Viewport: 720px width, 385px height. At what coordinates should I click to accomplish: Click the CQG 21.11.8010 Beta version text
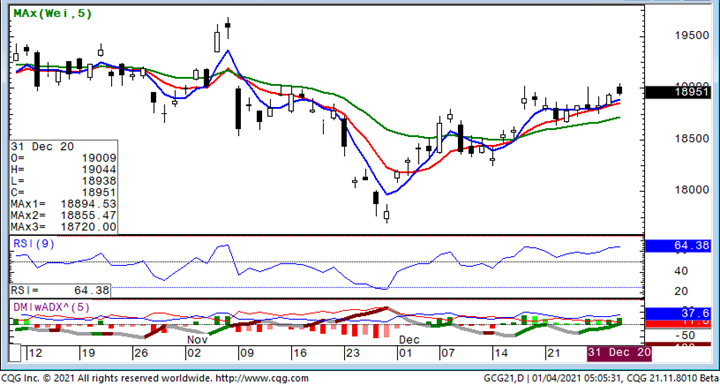tap(671, 379)
